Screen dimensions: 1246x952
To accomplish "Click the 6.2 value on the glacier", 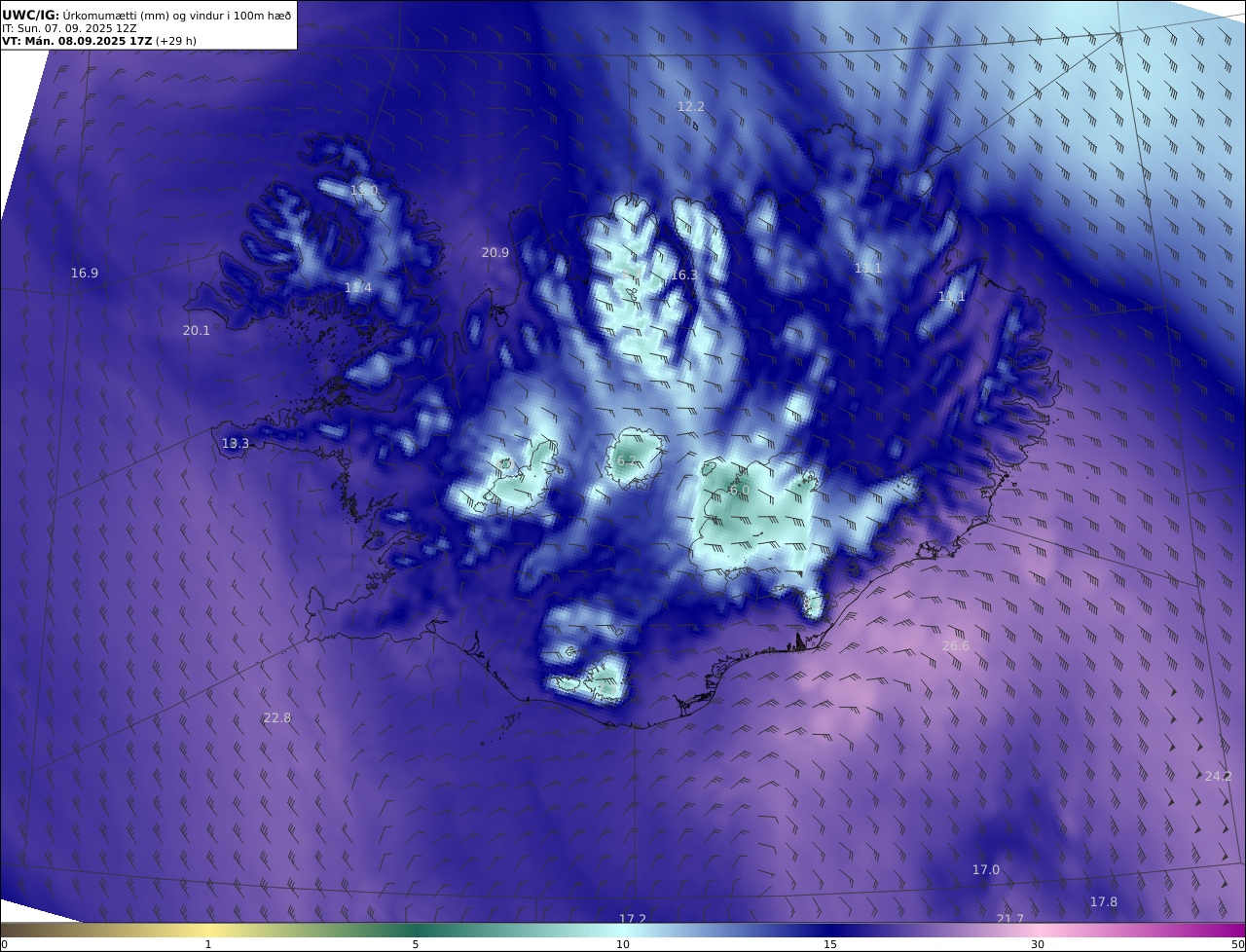I will click(627, 461).
